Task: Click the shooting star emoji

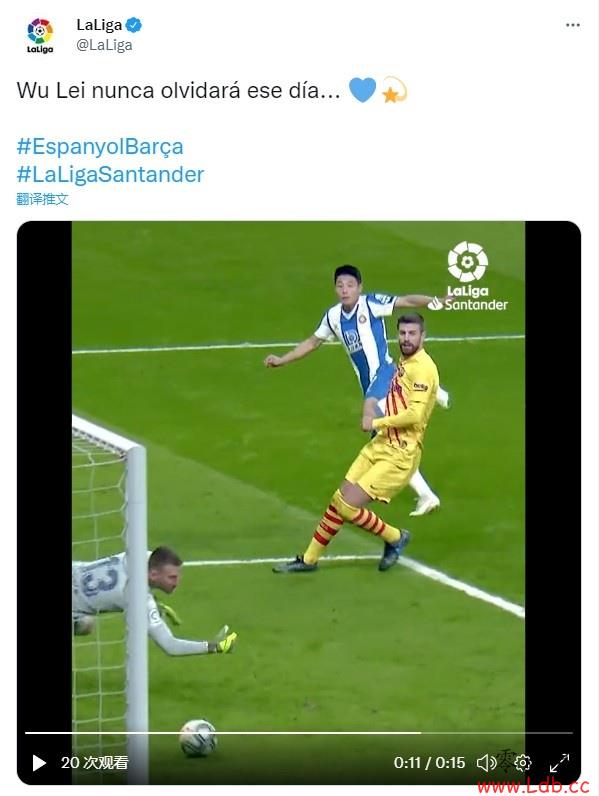Action: 394,90
